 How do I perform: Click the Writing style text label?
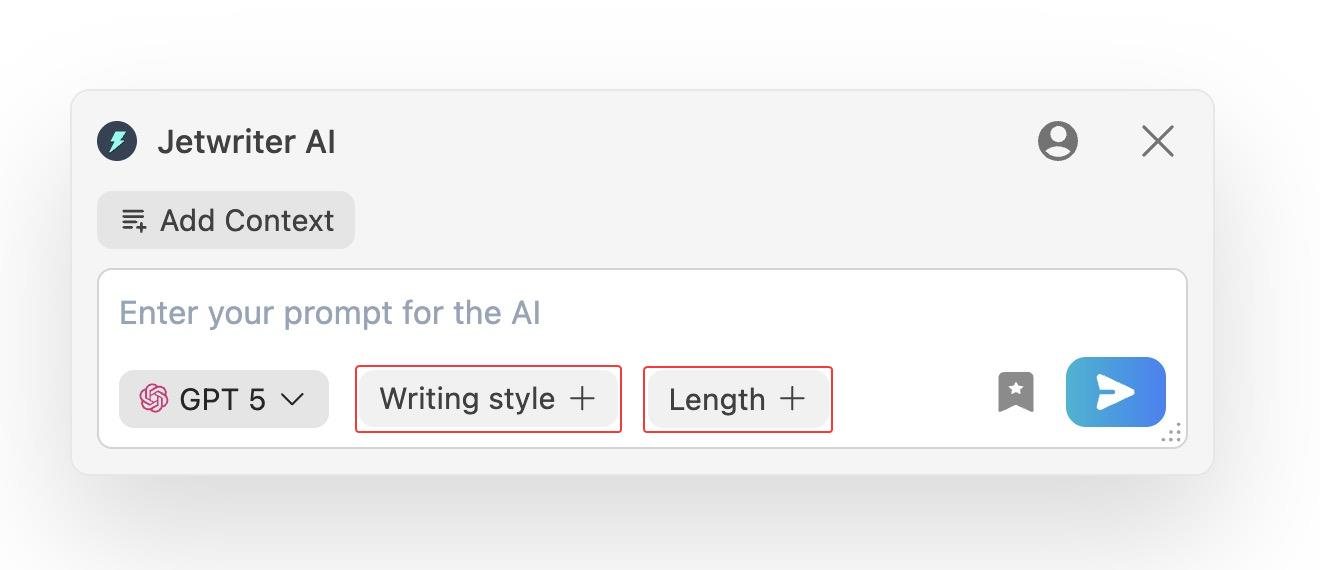click(467, 399)
